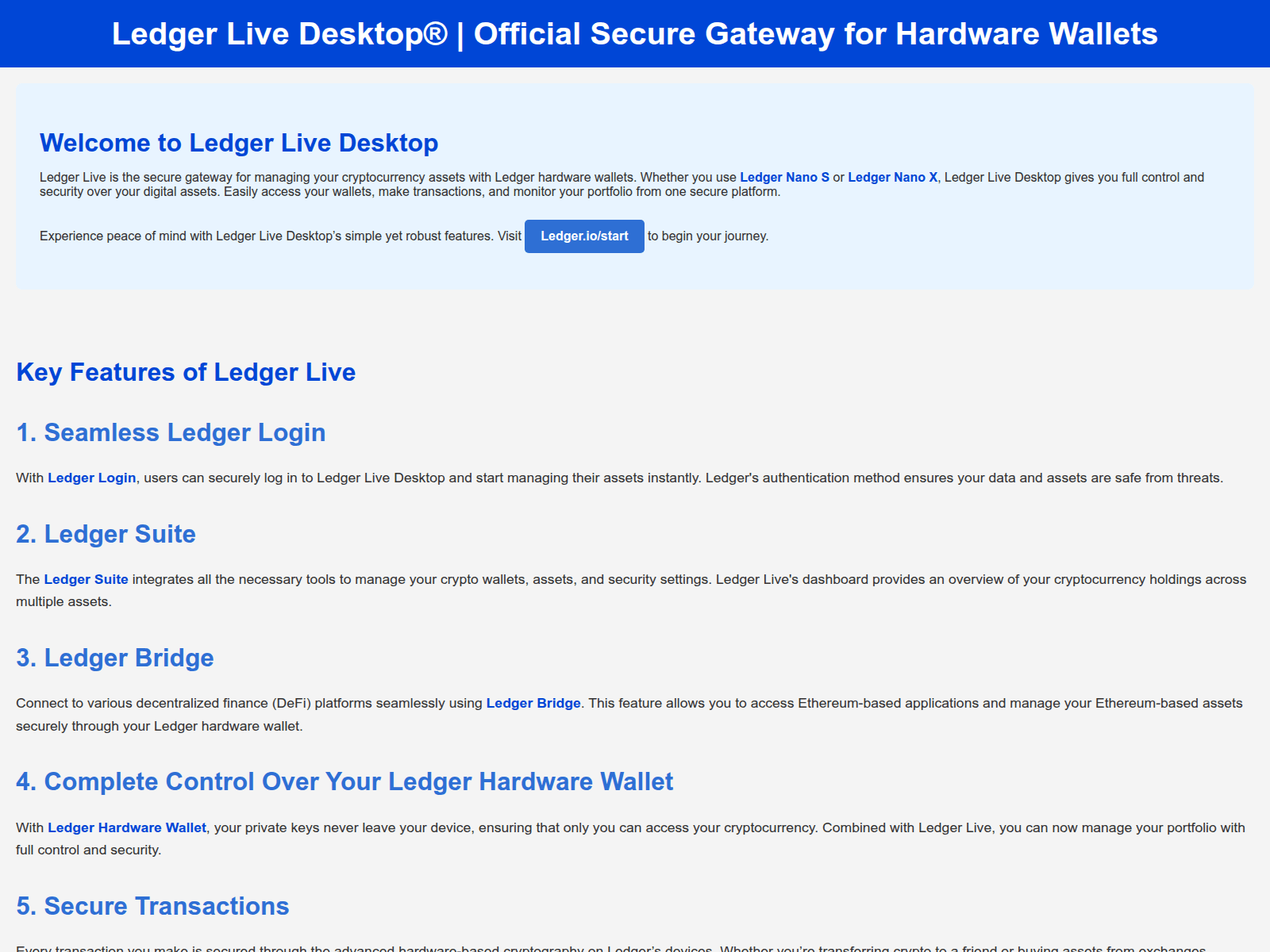Image resolution: width=1270 pixels, height=952 pixels.
Task: Click the '4. Complete Control Over Your Ledger Hardware Wallet' heading
Action: tap(344, 781)
